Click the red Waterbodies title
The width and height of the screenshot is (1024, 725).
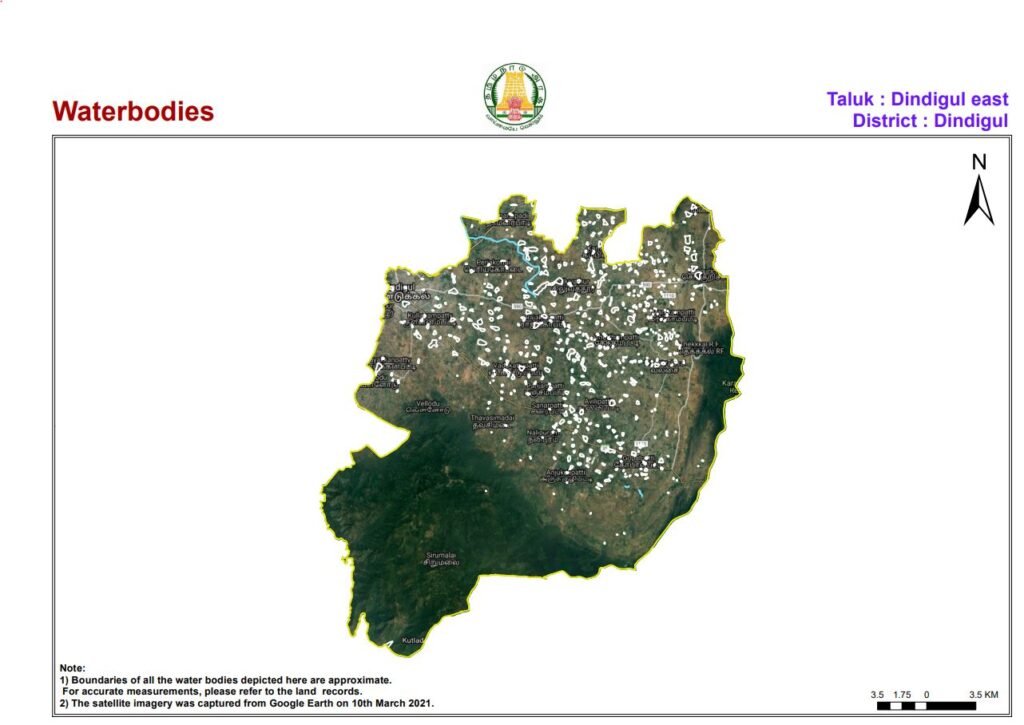133,111
